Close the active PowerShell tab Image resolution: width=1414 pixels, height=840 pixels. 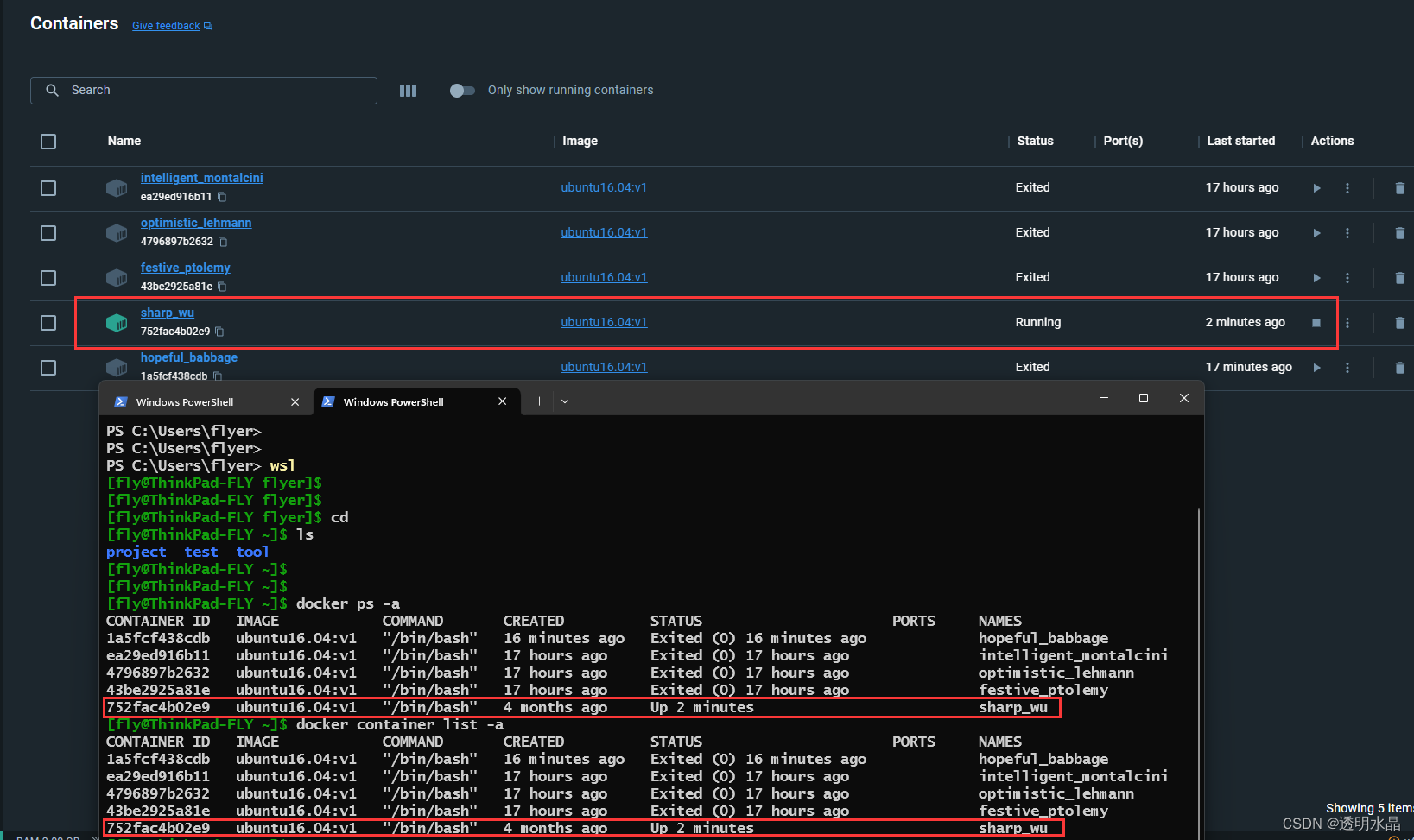click(x=503, y=401)
